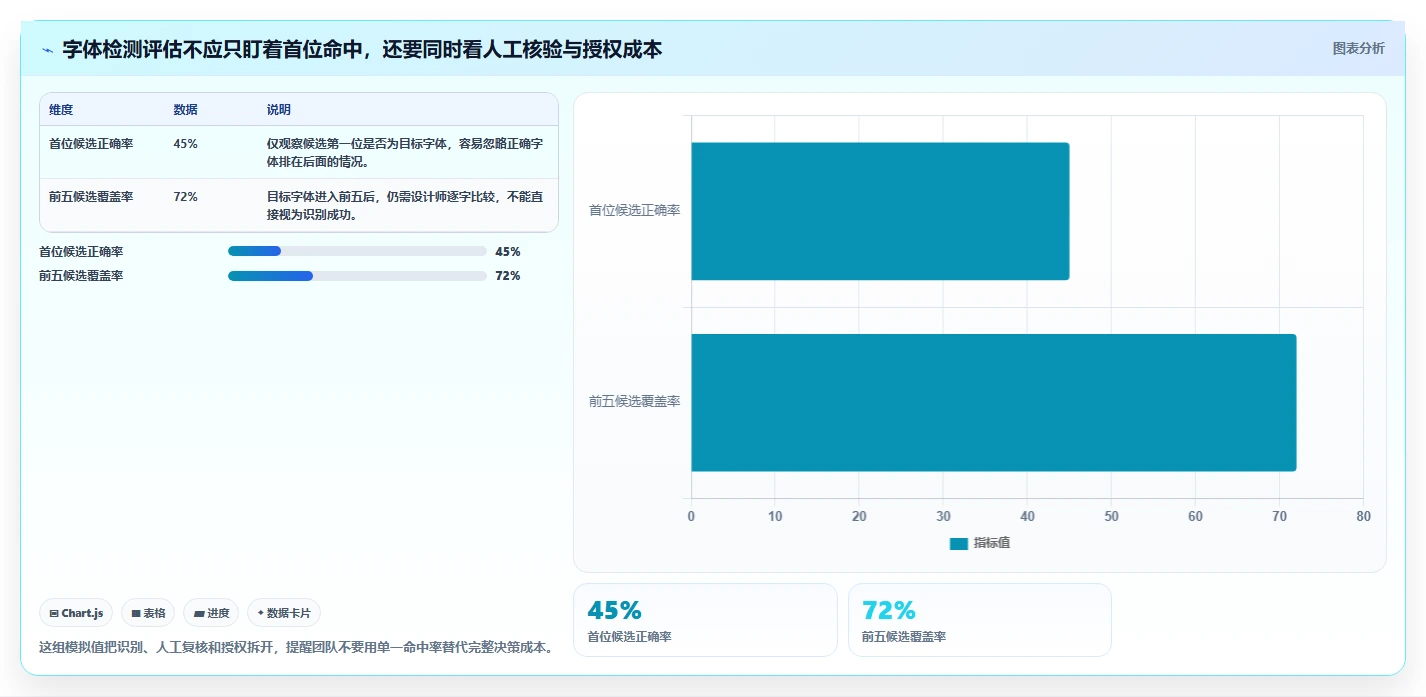Screen dimensions: 1426x697
Task: Click the 首位候选正确率 progress bar label
Action: [81, 252]
